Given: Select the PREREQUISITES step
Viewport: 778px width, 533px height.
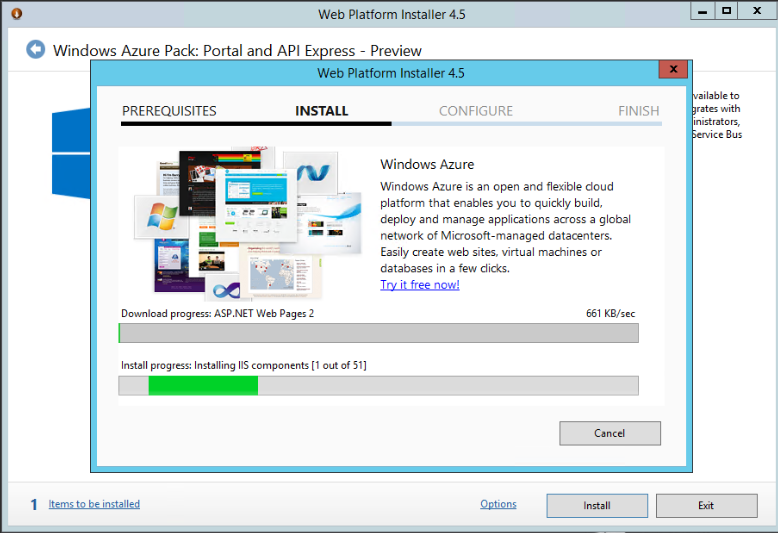Looking at the screenshot, I should click(x=169, y=111).
